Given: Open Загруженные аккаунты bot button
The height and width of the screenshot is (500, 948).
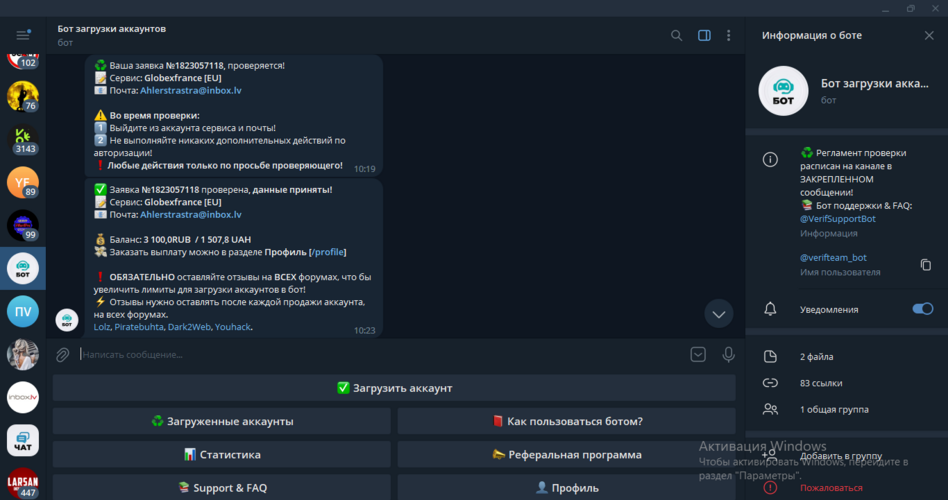Looking at the screenshot, I should tap(222, 421).
